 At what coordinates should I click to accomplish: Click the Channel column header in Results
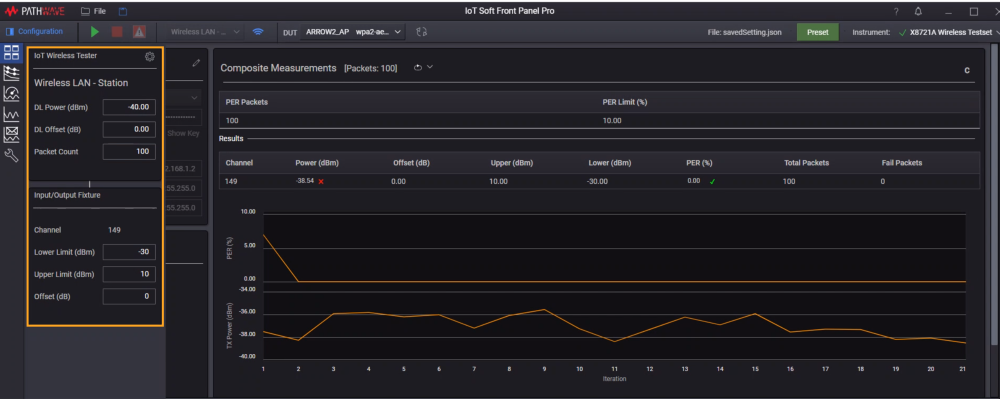coord(239,163)
